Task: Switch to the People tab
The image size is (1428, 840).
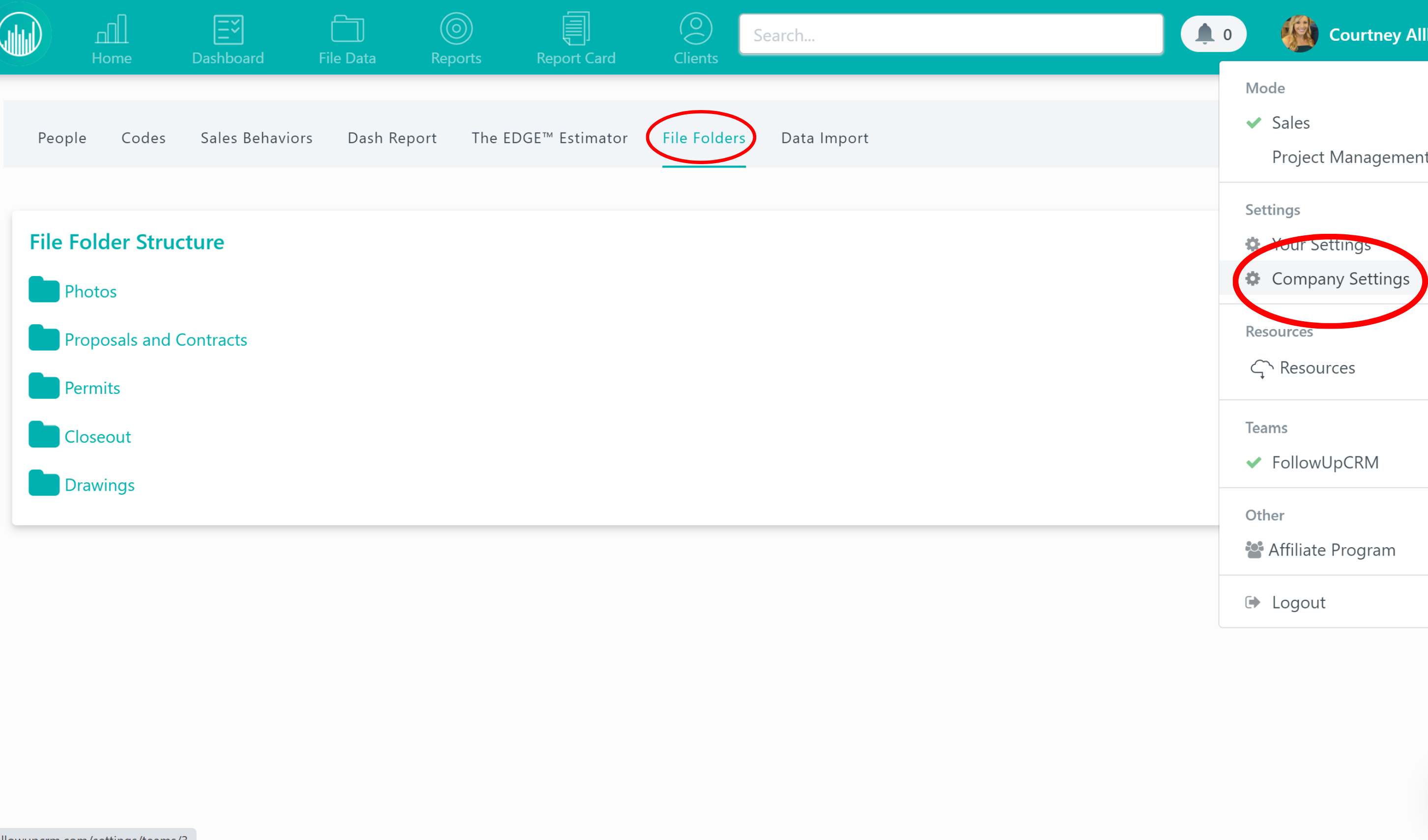Action: tap(62, 138)
